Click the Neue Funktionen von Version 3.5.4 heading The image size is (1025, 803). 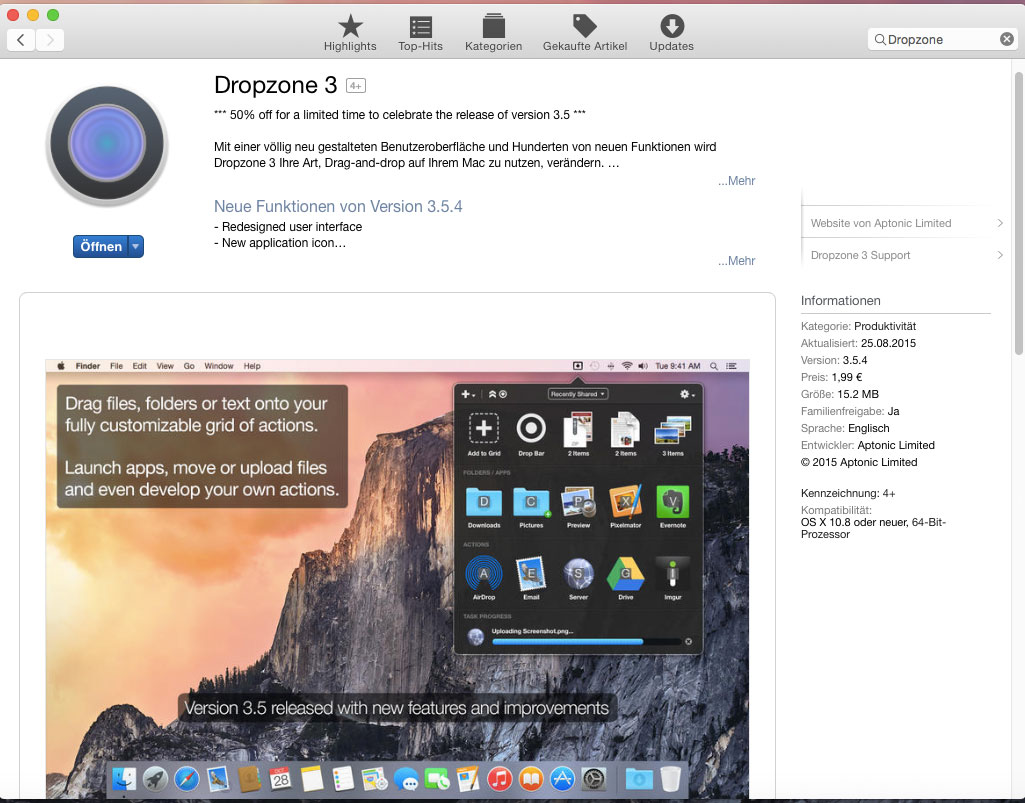click(338, 207)
